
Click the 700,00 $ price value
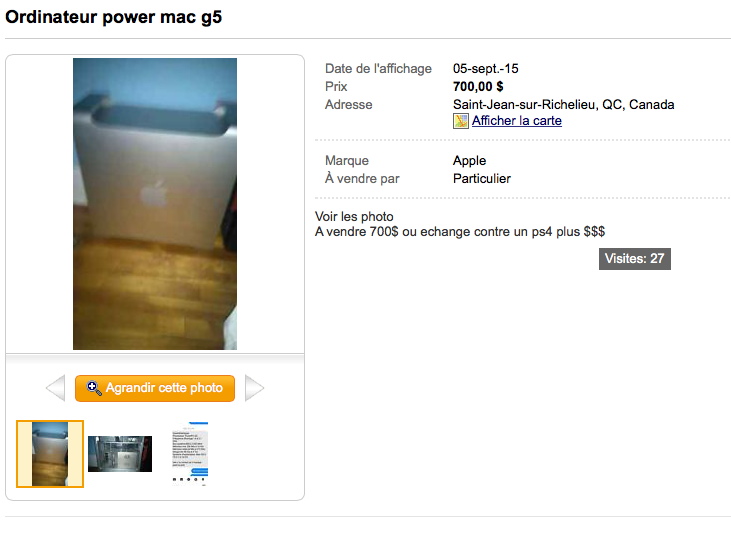[x=478, y=87]
